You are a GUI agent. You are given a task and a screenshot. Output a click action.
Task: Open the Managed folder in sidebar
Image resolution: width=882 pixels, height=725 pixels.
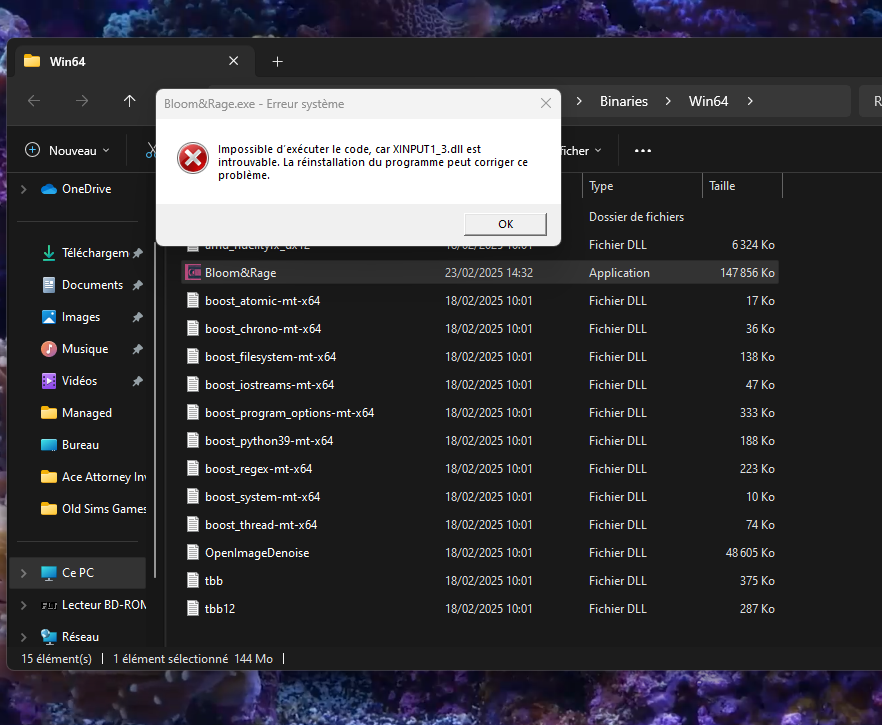77,413
